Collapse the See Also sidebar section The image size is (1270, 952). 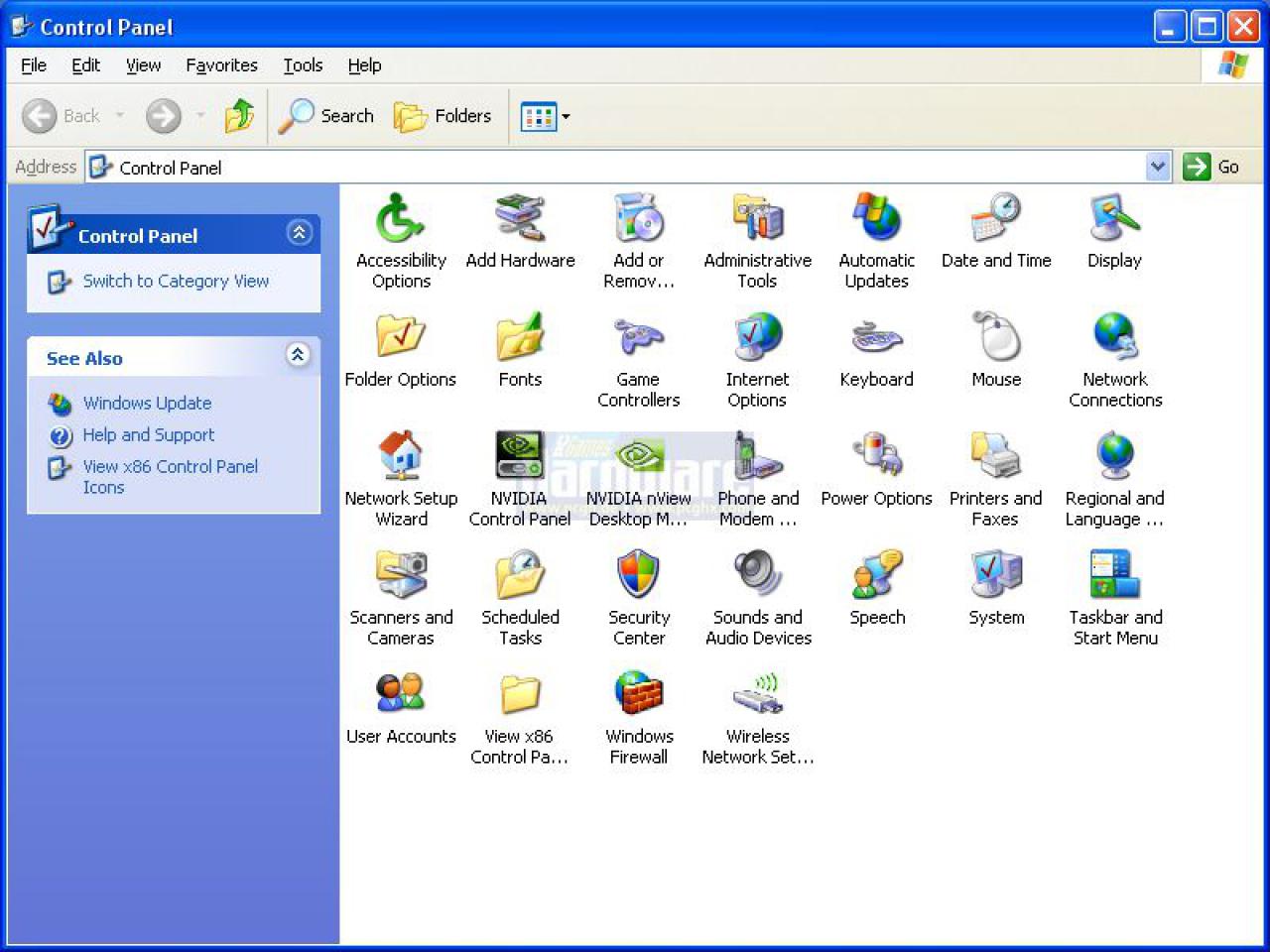[x=299, y=355]
